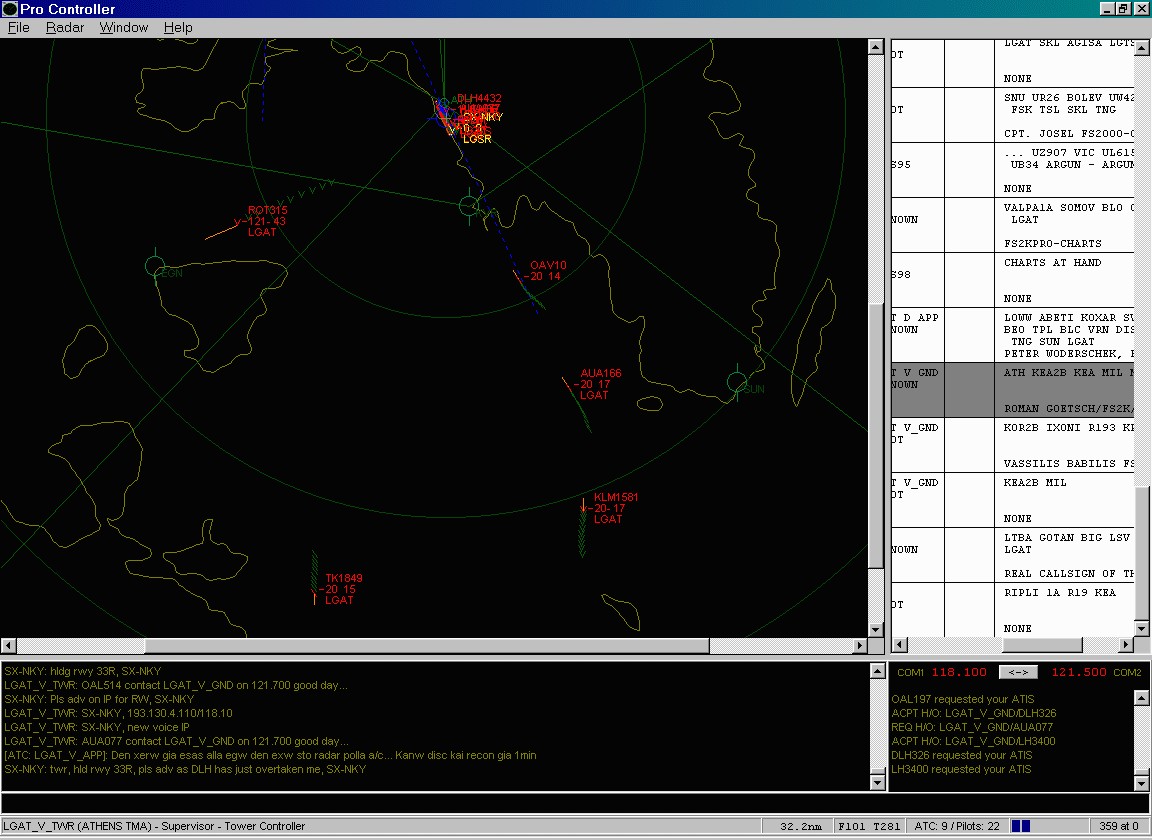
Task: Click the LGAT_V_APP ATC chat message
Action: 270,755
